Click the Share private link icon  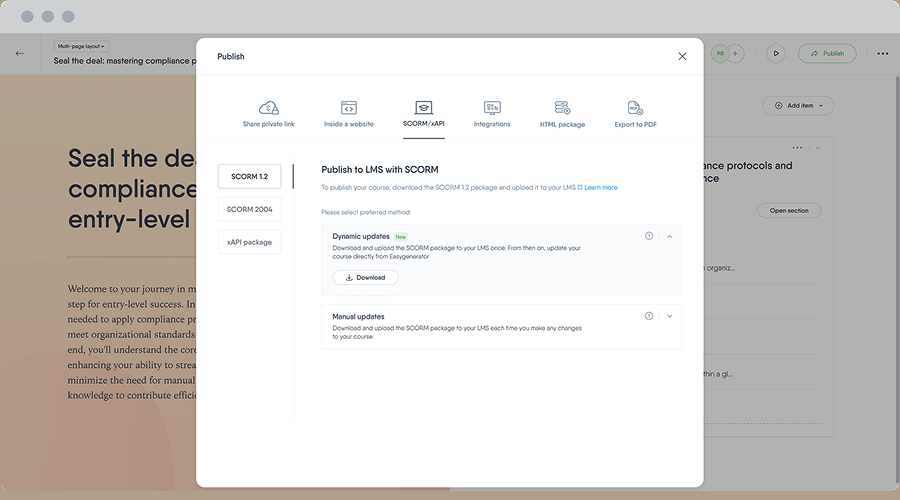click(268, 108)
